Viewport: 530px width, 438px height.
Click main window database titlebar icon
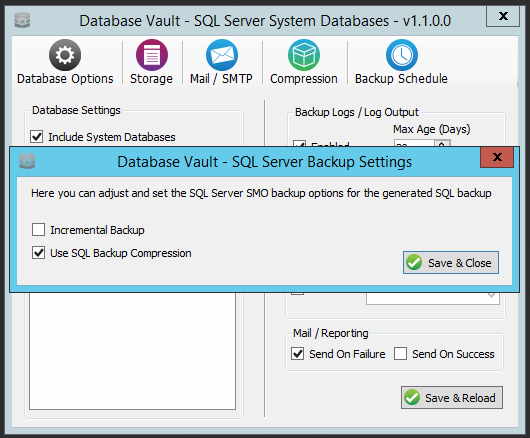tap(23, 20)
